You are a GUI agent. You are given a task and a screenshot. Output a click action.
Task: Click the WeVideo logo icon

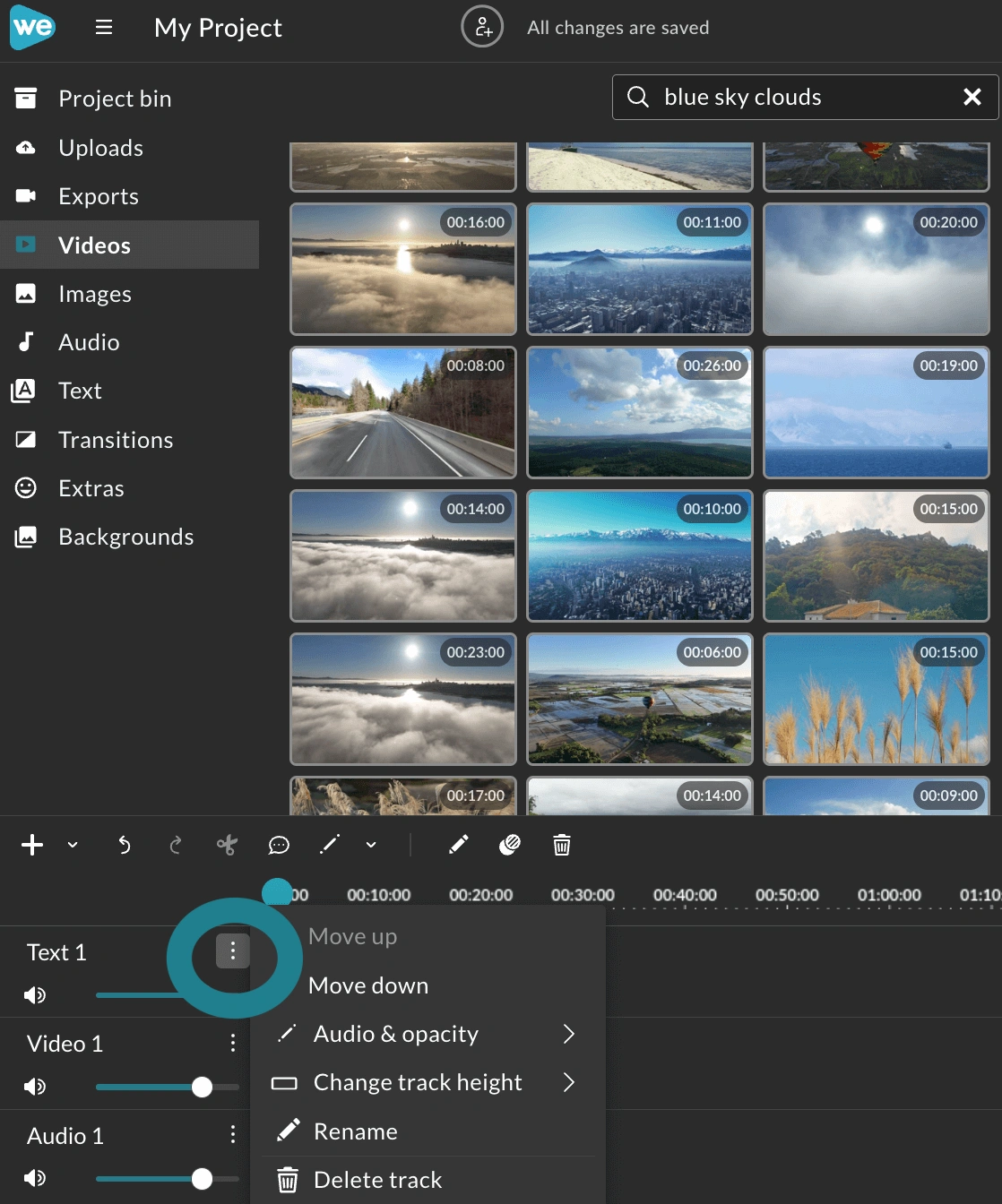[x=32, y=27]
